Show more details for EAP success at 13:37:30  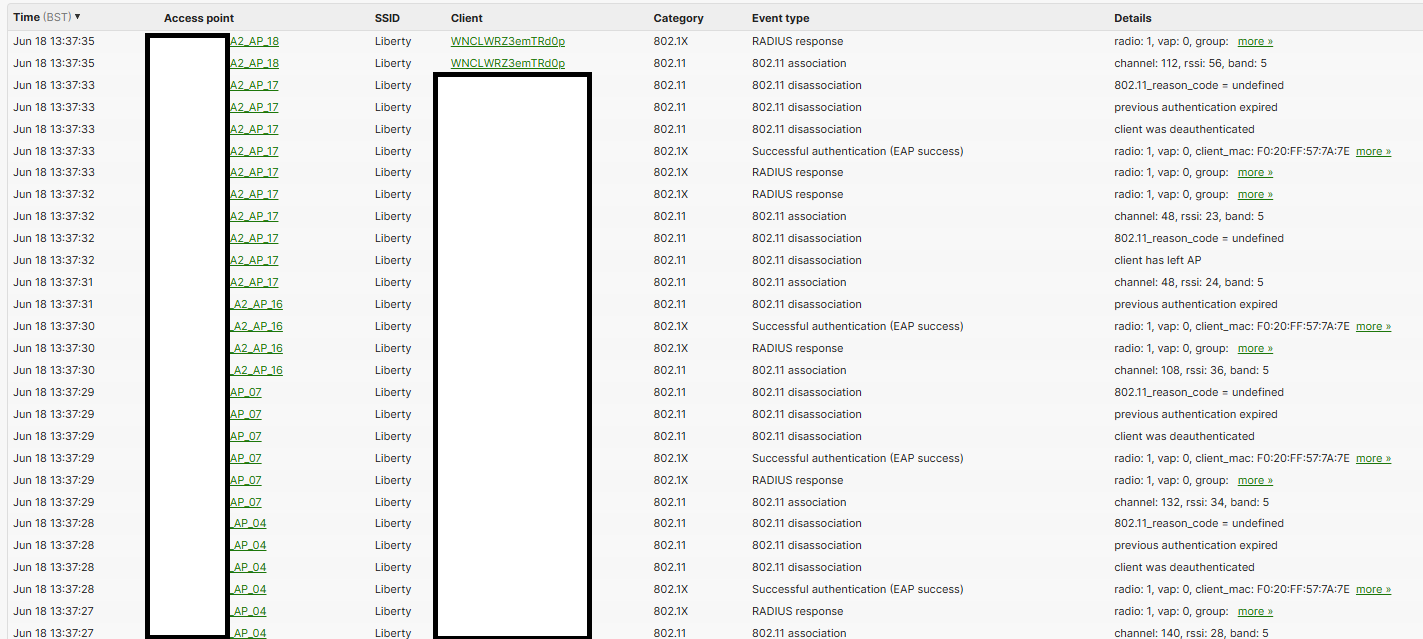[1373, 326]
